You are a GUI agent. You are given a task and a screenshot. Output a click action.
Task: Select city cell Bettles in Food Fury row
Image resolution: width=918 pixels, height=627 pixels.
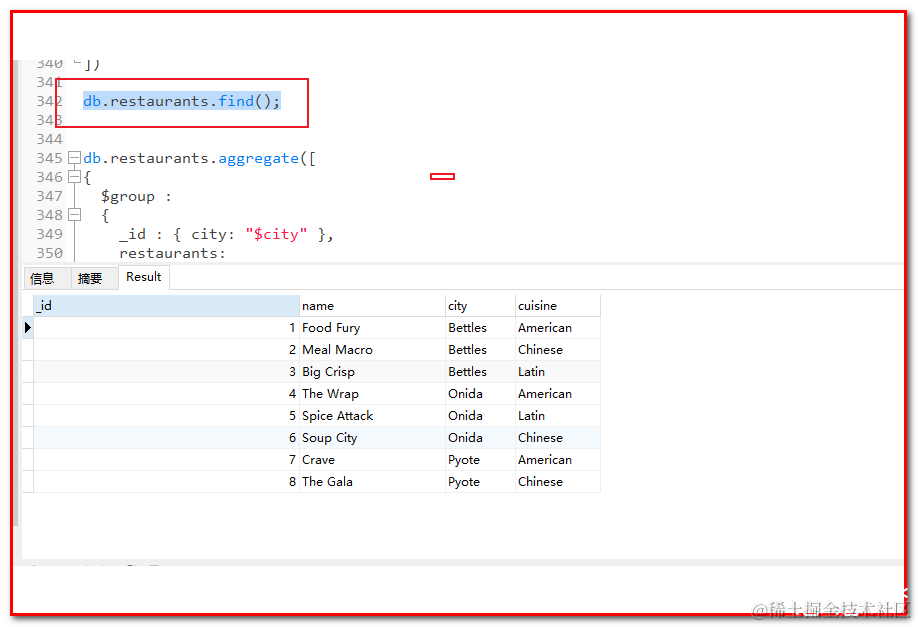point(480,328)
